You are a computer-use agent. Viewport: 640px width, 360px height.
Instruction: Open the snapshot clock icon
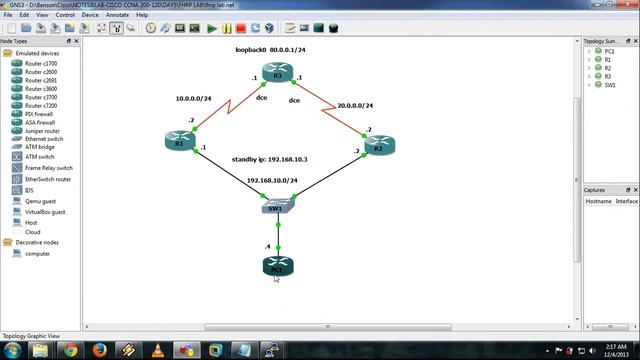pos(151,28)
